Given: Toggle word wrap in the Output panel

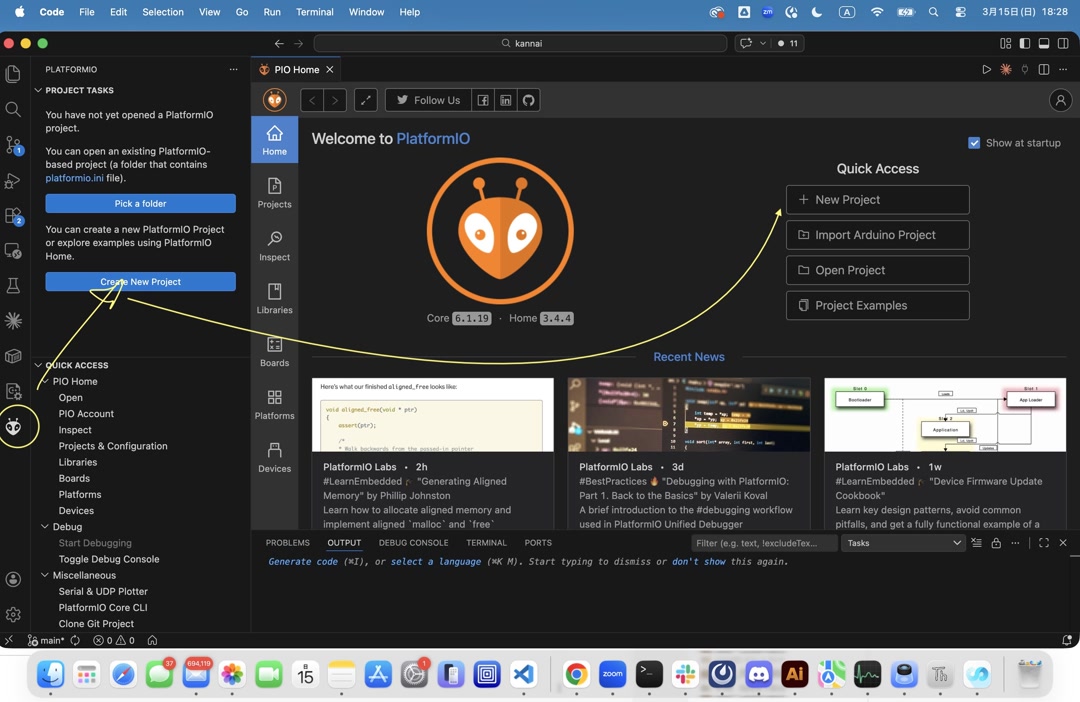Looking at the screenshot, I should [977, 543].
